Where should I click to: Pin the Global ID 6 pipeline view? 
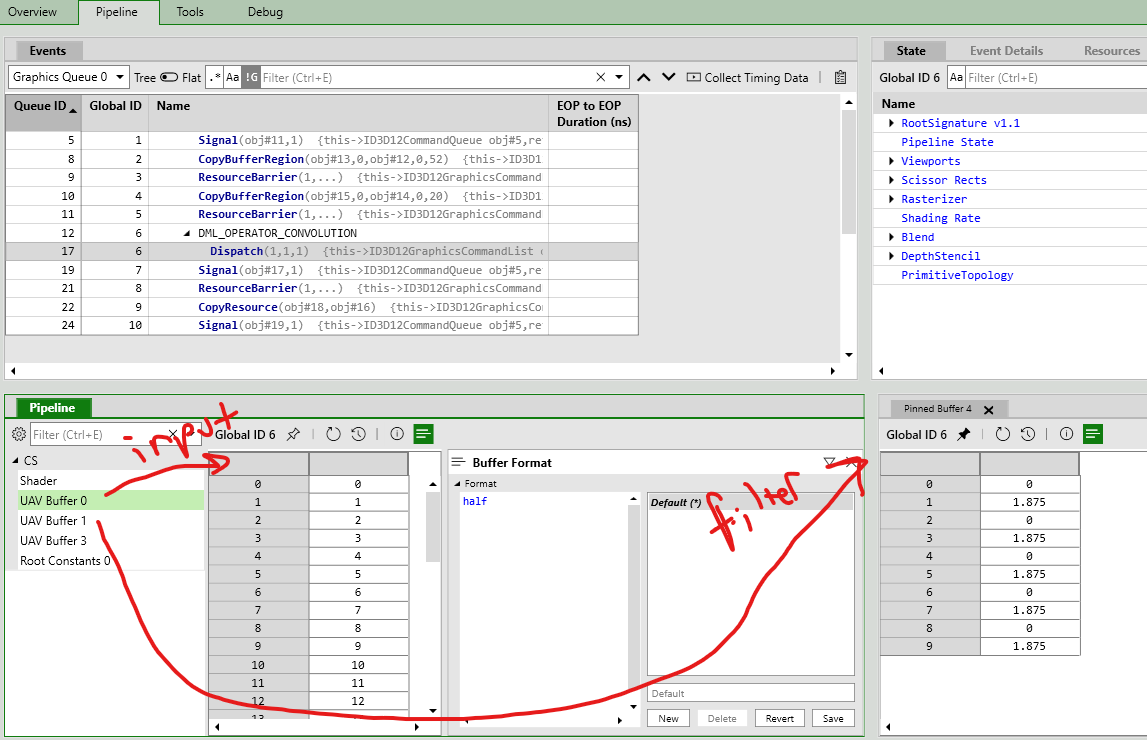coord(294,434)
